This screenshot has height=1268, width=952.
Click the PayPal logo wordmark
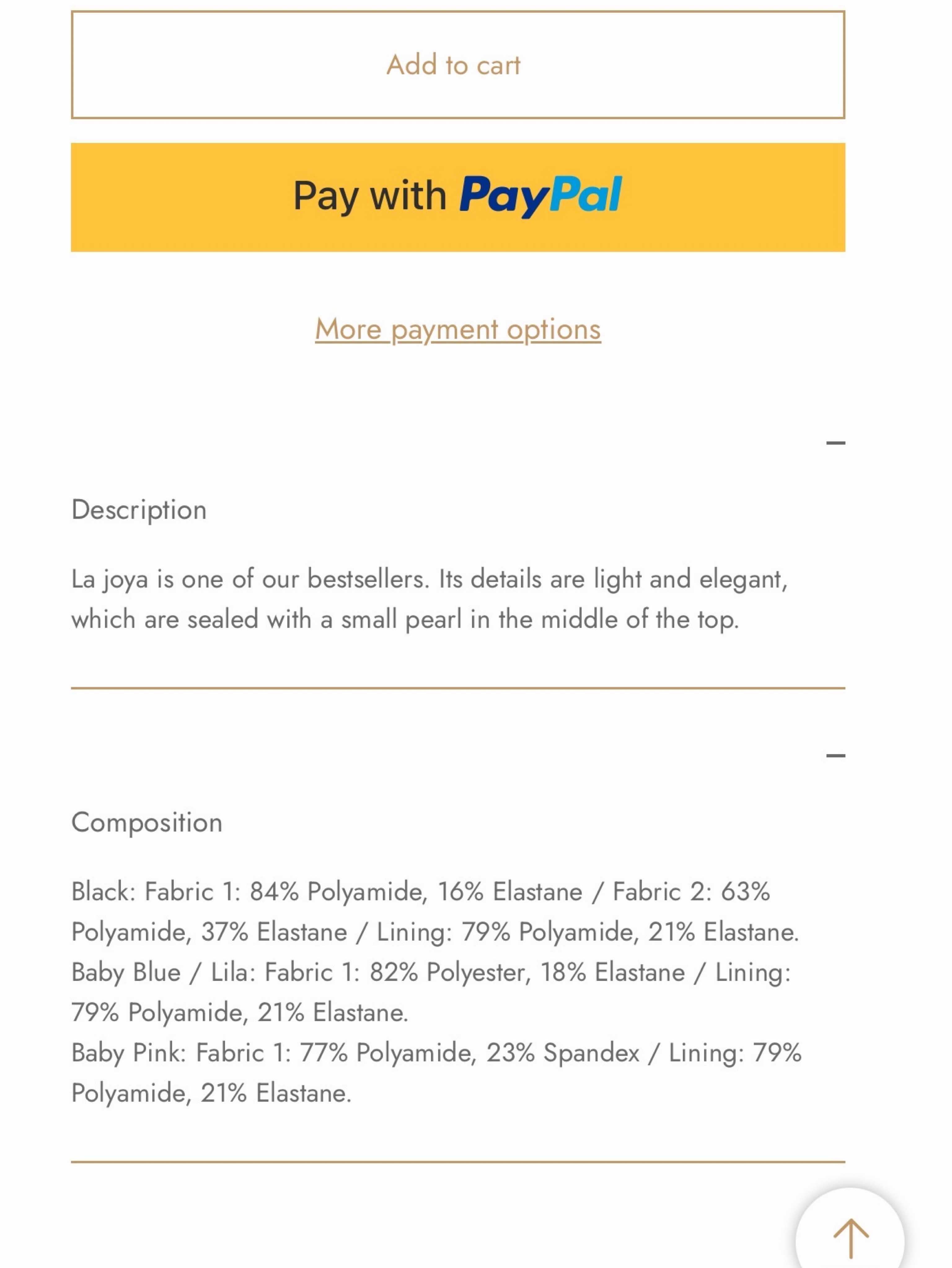point(540,196)
